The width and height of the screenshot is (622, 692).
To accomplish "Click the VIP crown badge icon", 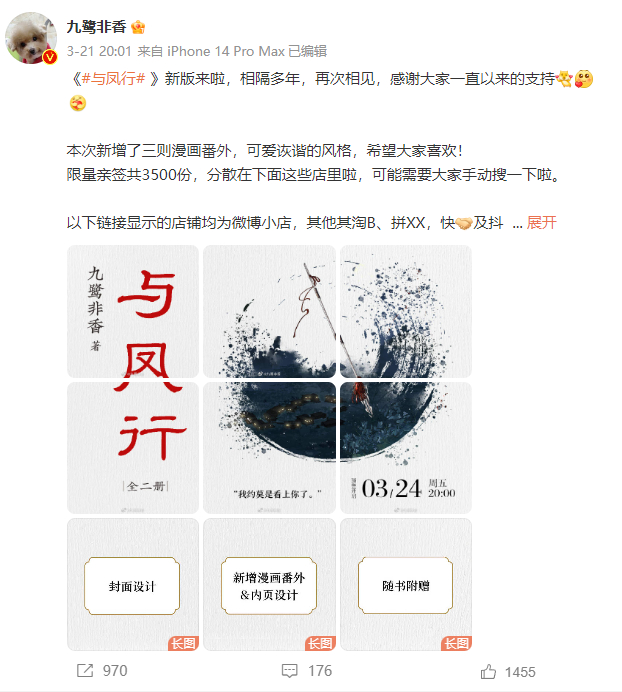I will [x=138, y=27].
